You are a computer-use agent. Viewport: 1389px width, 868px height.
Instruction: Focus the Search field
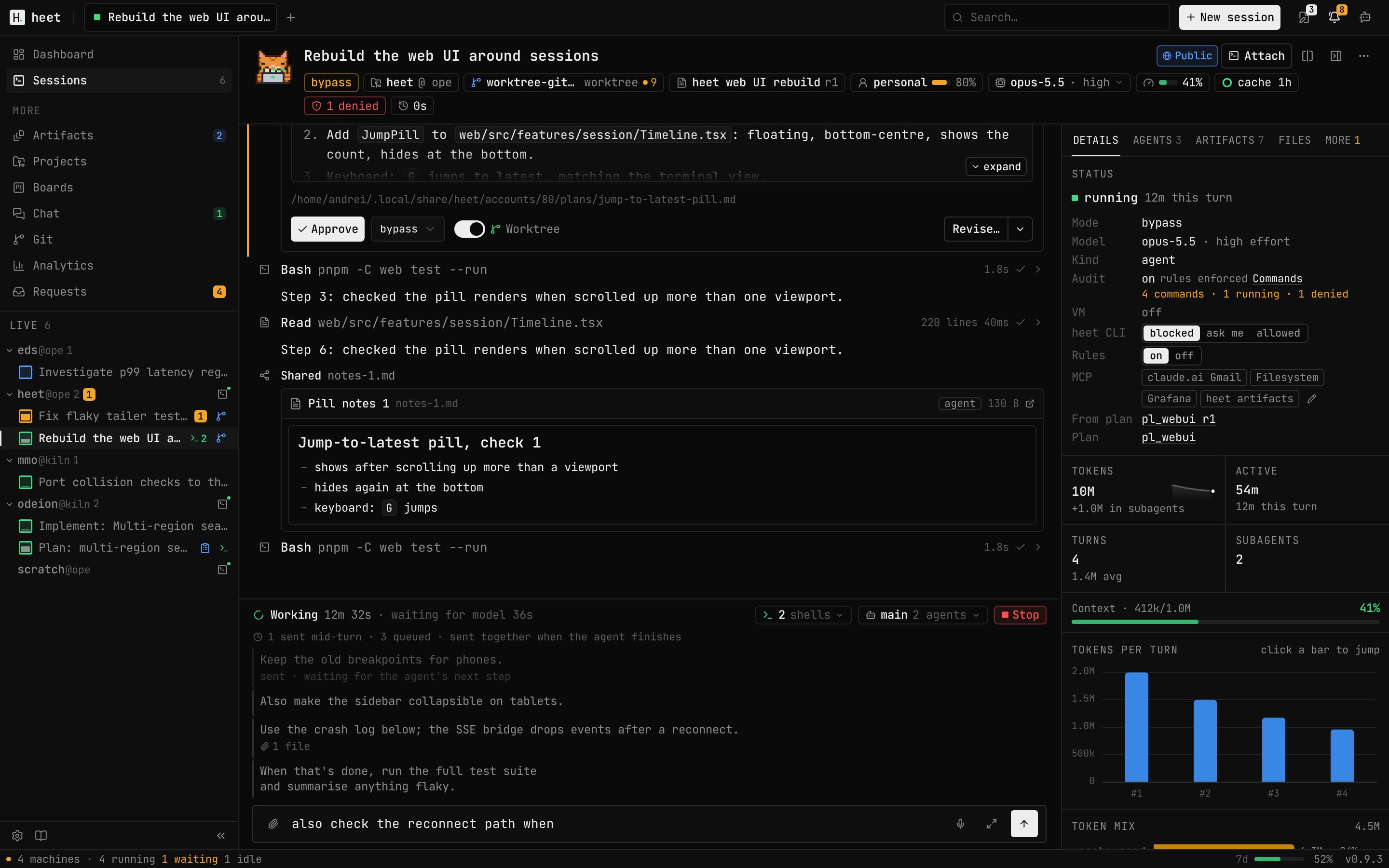[x=1056, y=17]
